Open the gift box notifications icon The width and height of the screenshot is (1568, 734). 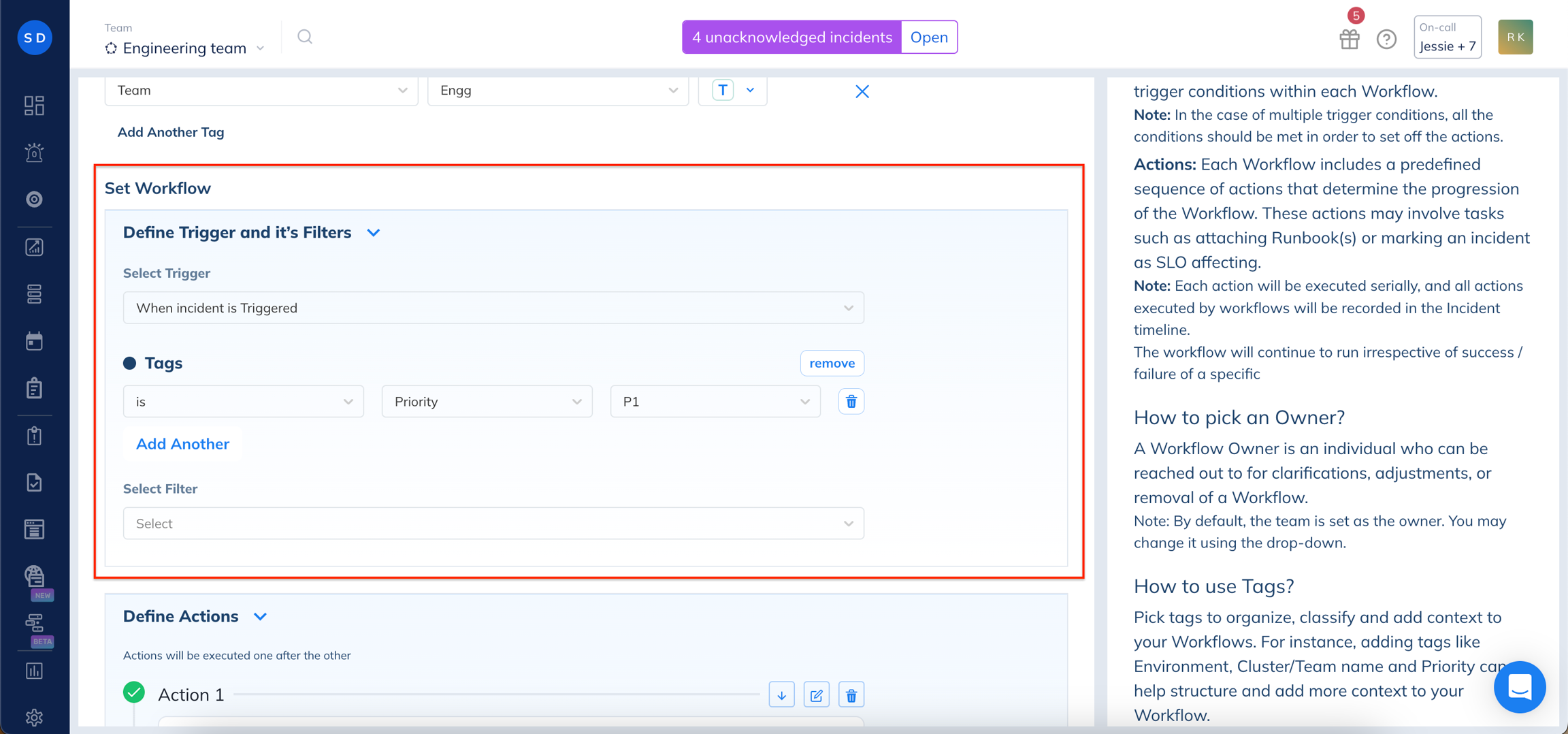click(1349, 39)
